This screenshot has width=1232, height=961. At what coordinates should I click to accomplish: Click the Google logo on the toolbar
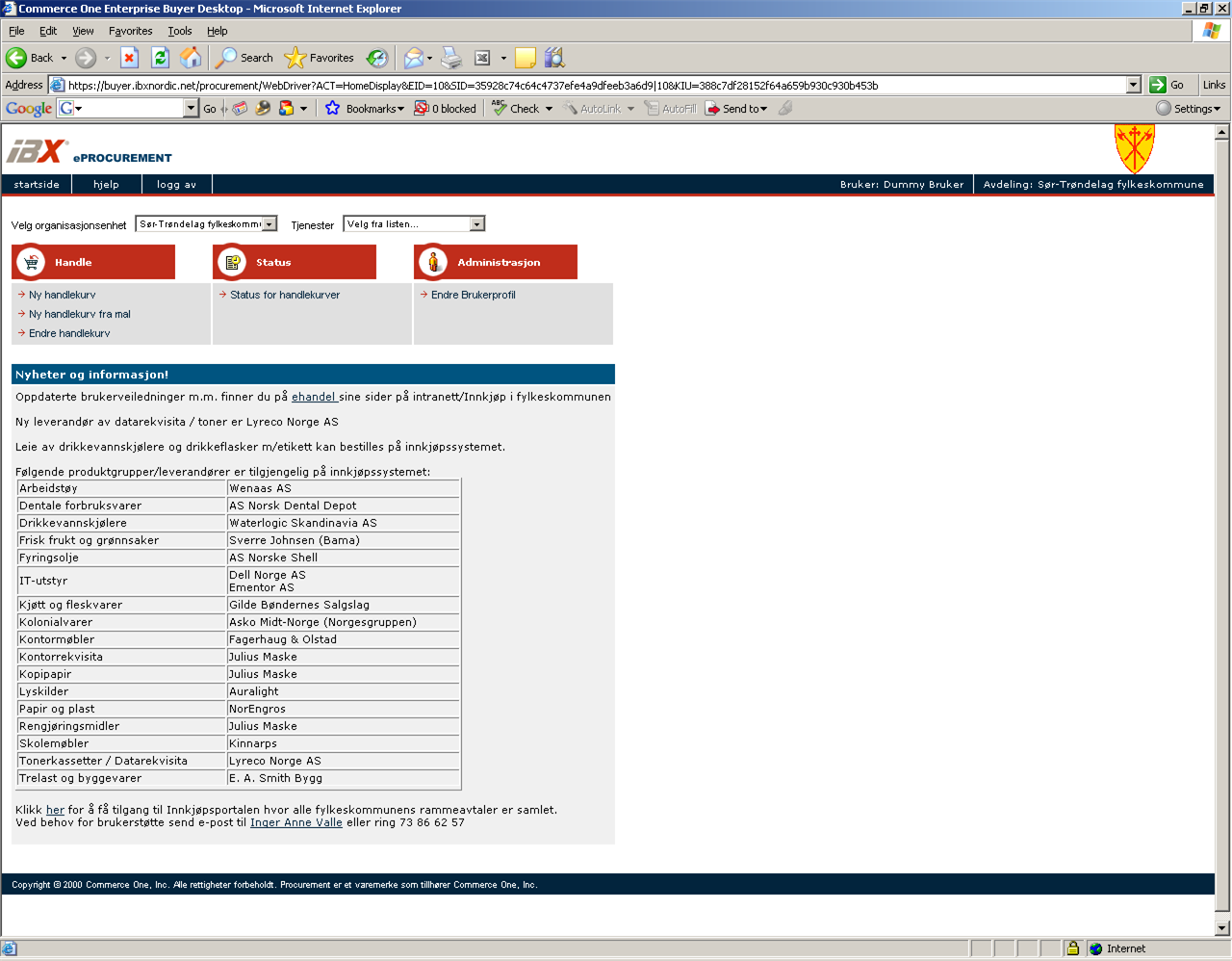click(x=29, y=109)
